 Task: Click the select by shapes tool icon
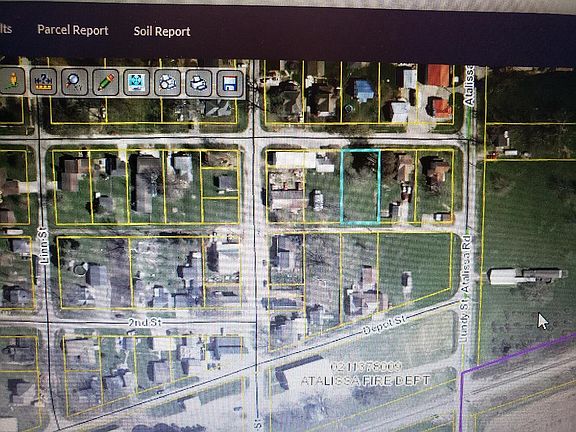(x=168, y=83)
